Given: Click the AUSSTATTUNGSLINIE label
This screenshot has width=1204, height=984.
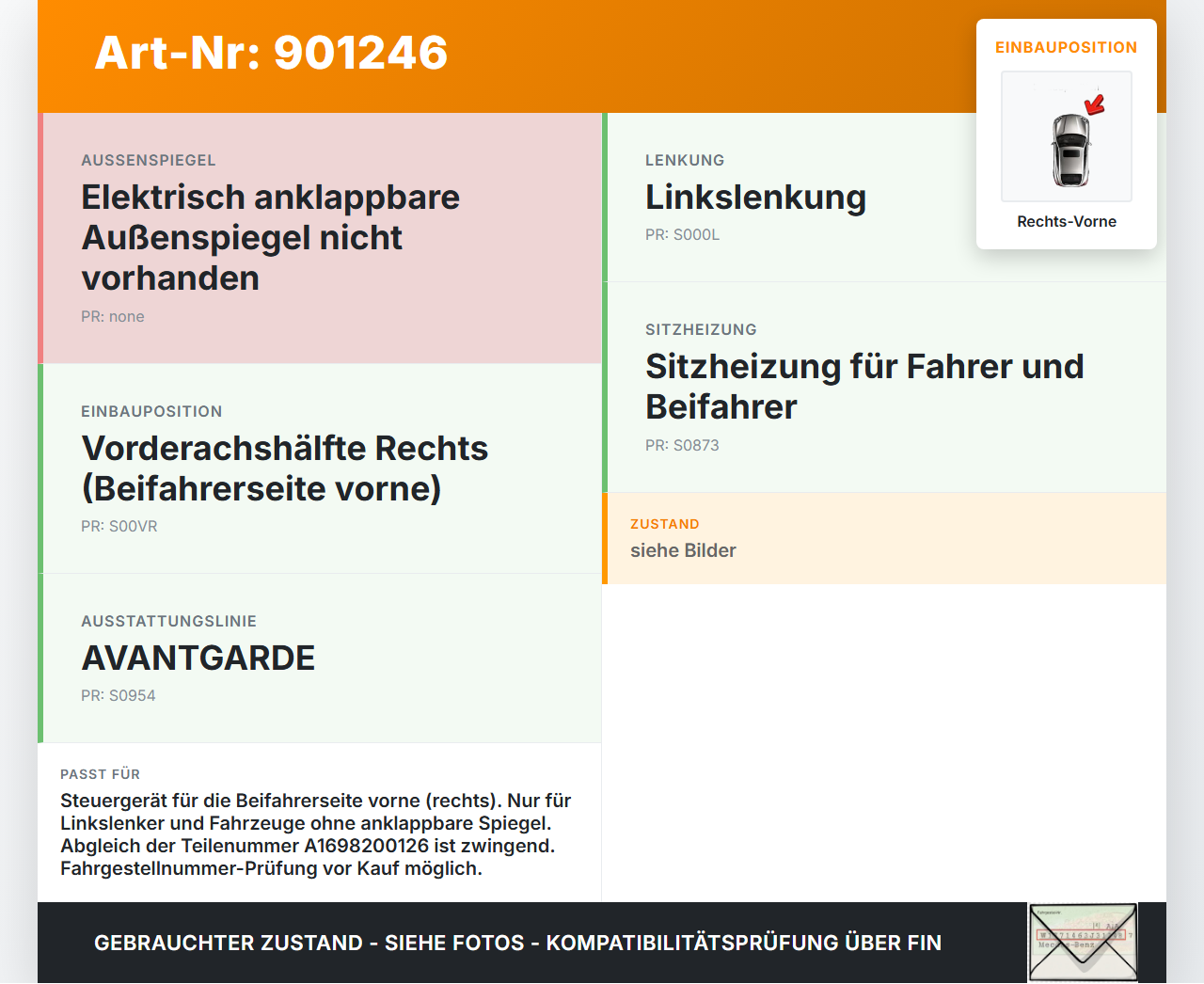Looking at the screenshot, I should tap(169, 621).
